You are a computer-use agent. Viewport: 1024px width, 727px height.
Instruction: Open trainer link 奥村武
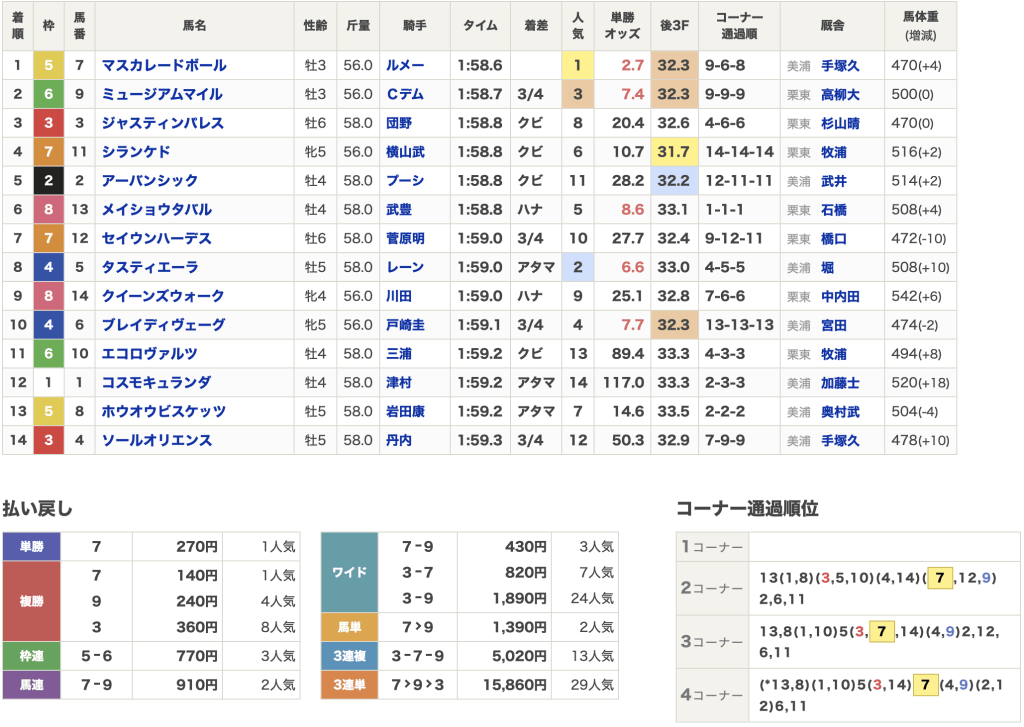[x=840, y=412]
